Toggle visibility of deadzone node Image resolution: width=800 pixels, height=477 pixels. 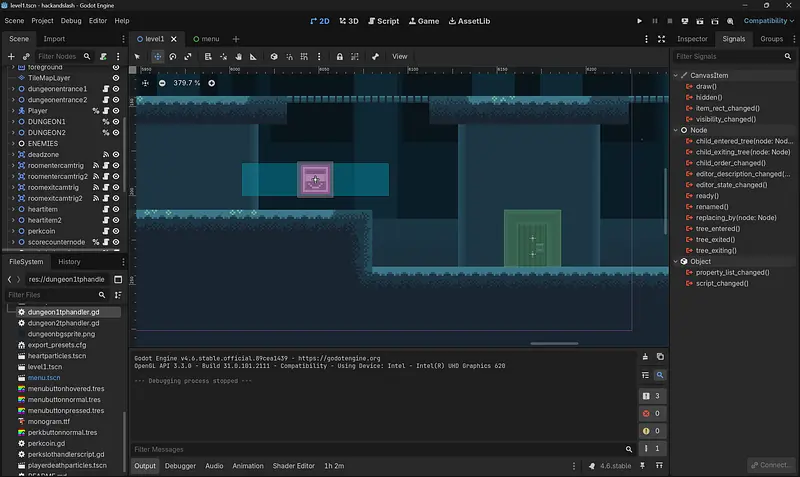[x=117, y=154]
